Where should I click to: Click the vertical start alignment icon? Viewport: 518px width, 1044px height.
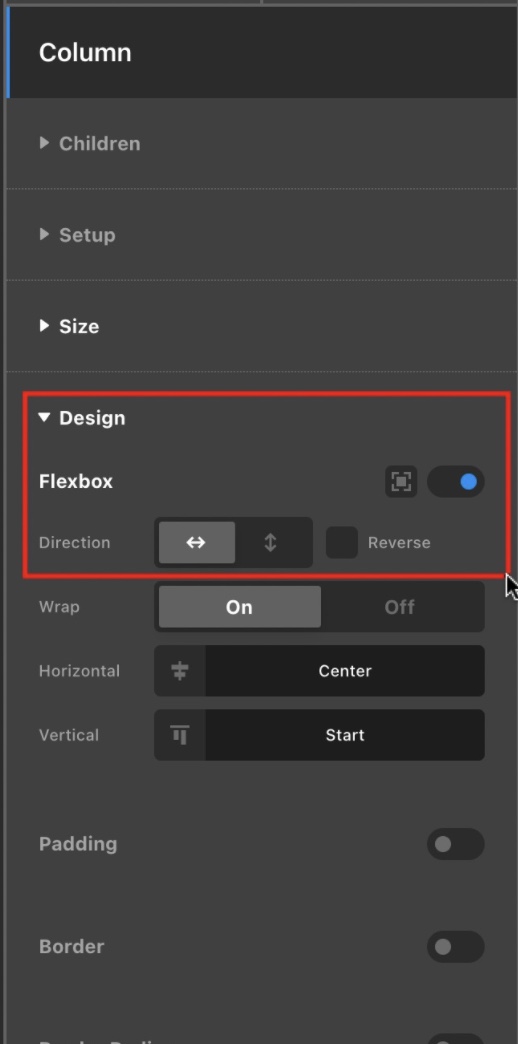pyautogui.click(x=180, y=735)
